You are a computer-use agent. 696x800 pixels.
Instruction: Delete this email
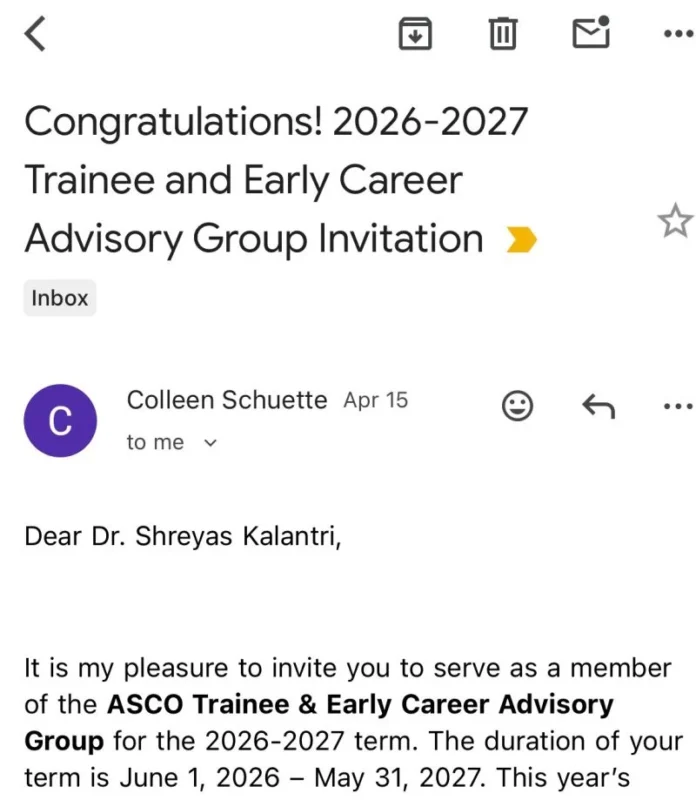(x=503, y=33)
